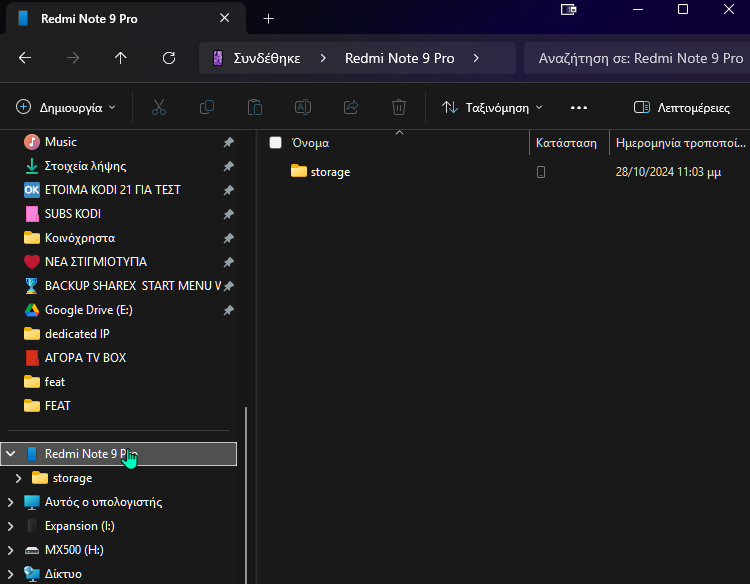Unpin Music from quick access
750x584 pixels.
[x=229, y=142]
